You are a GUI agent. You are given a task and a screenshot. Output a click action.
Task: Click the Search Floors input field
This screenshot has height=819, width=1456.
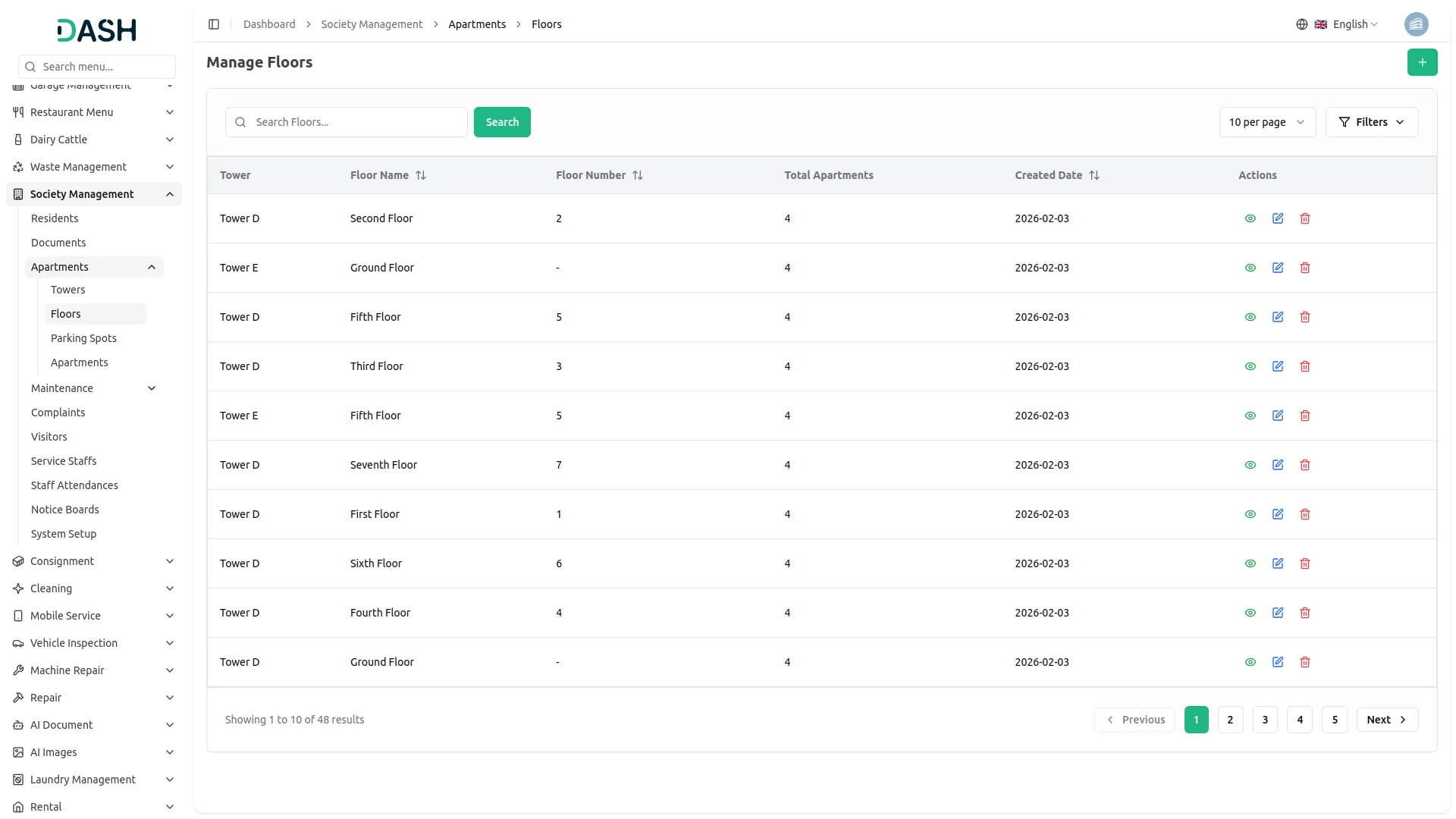[x=356, y=122]
